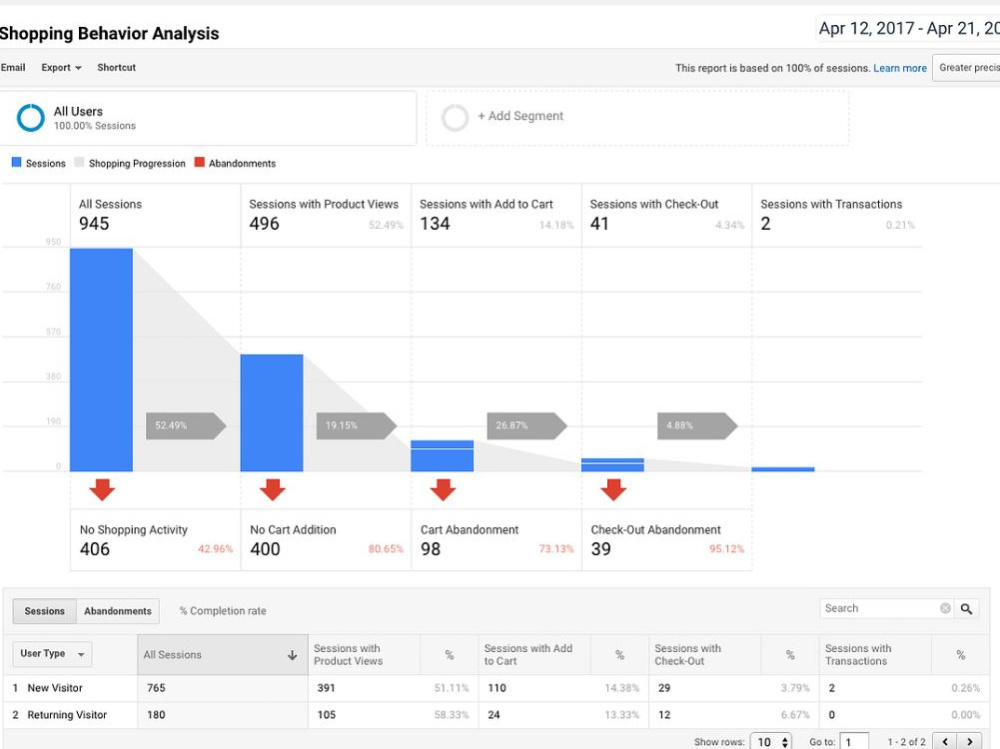Click the Add Segment circle icon
Viewport: 1000px width, 749px height.
click(x=455, y=116)
